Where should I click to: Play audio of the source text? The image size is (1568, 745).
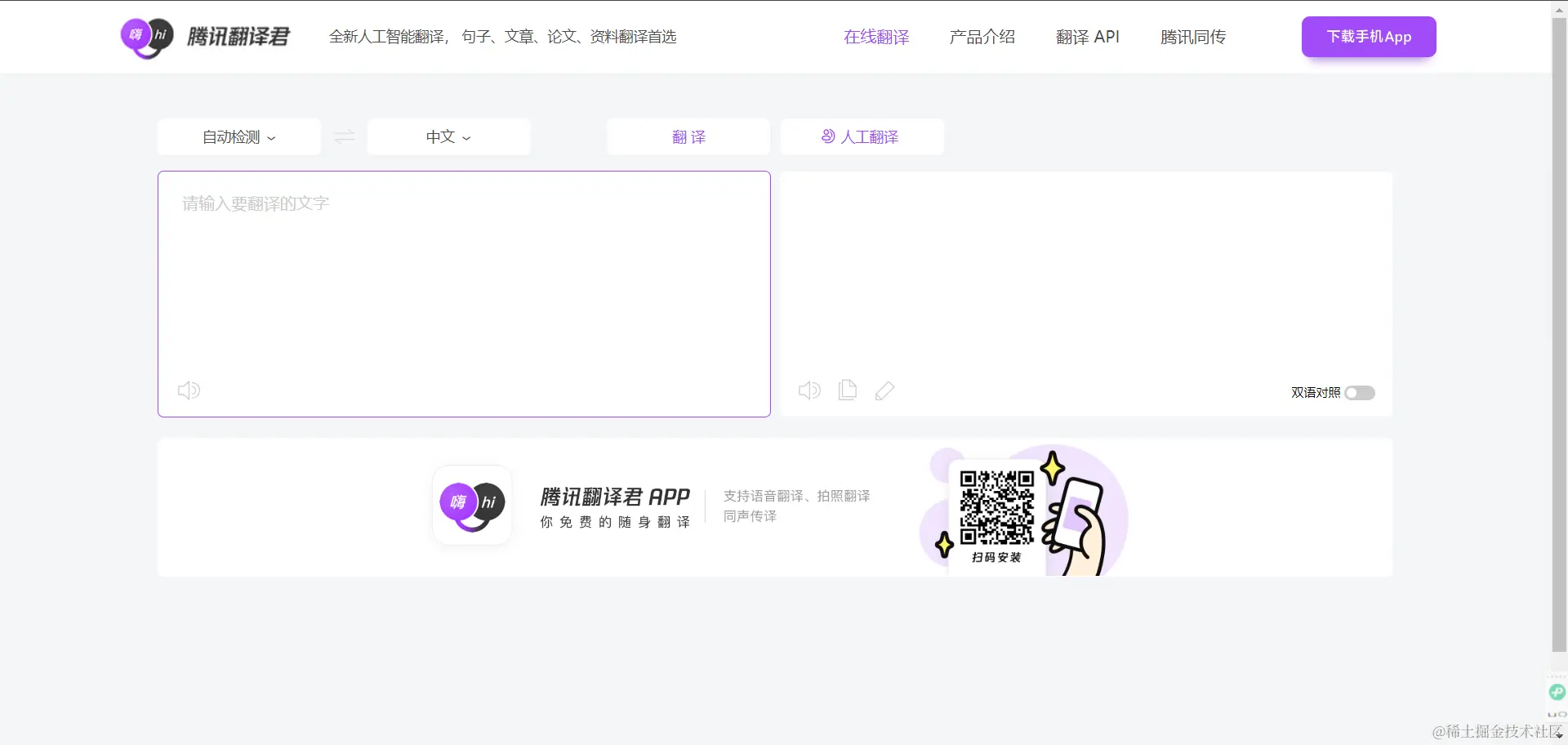pyautogui.click(x=189, y=390)
